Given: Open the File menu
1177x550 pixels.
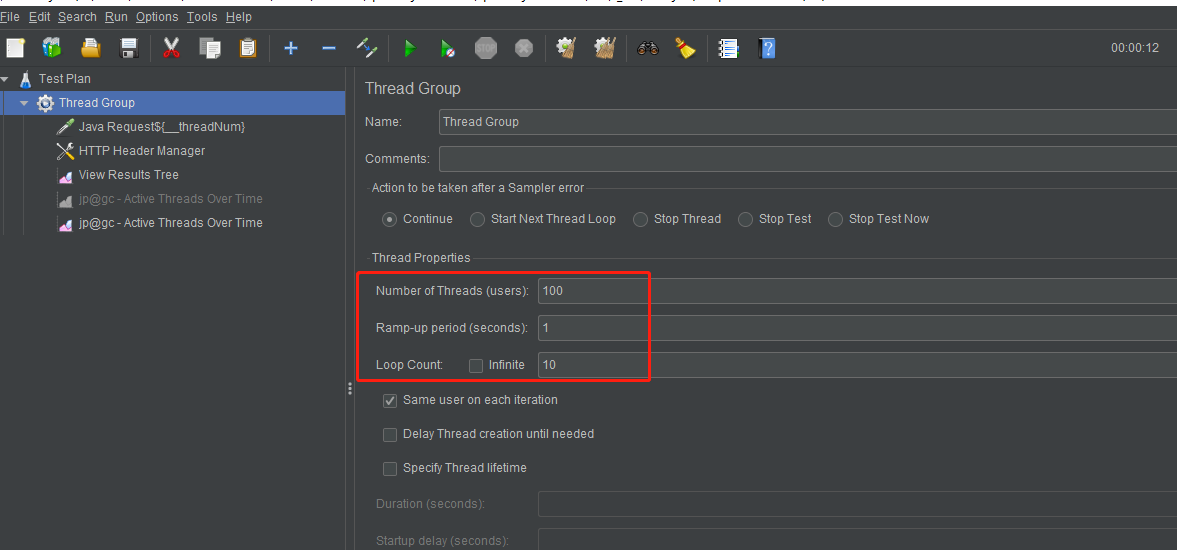Looking at the screenshot, I should tap(10, 17).
